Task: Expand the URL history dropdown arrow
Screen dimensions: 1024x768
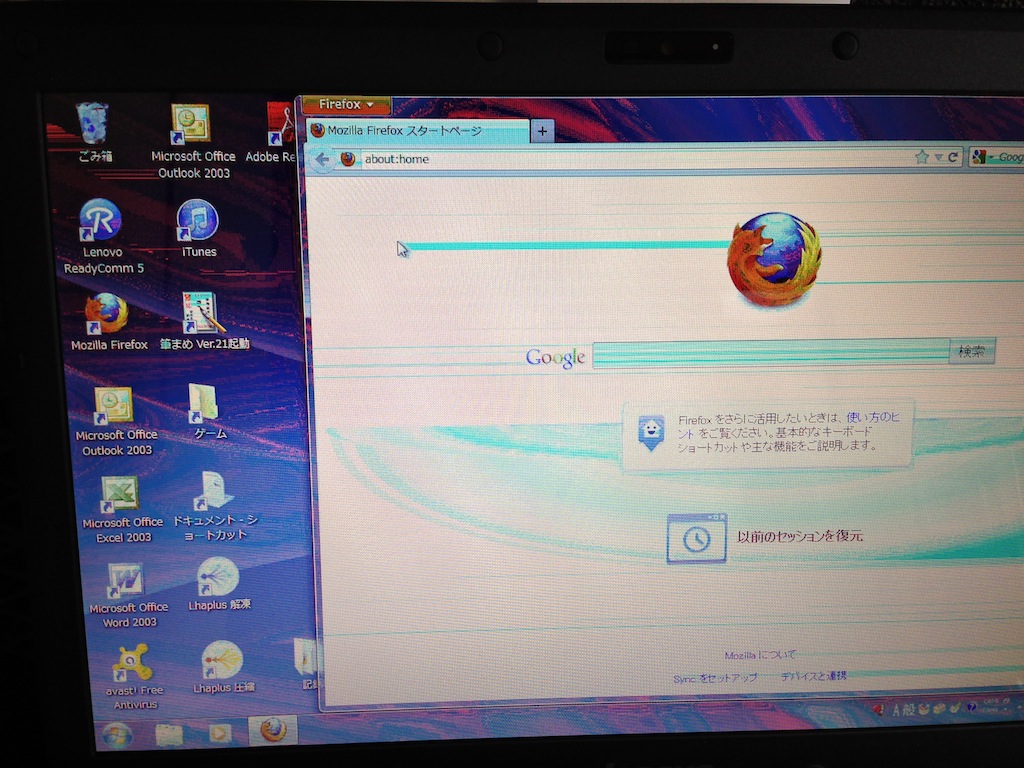Action: point(938,157)
